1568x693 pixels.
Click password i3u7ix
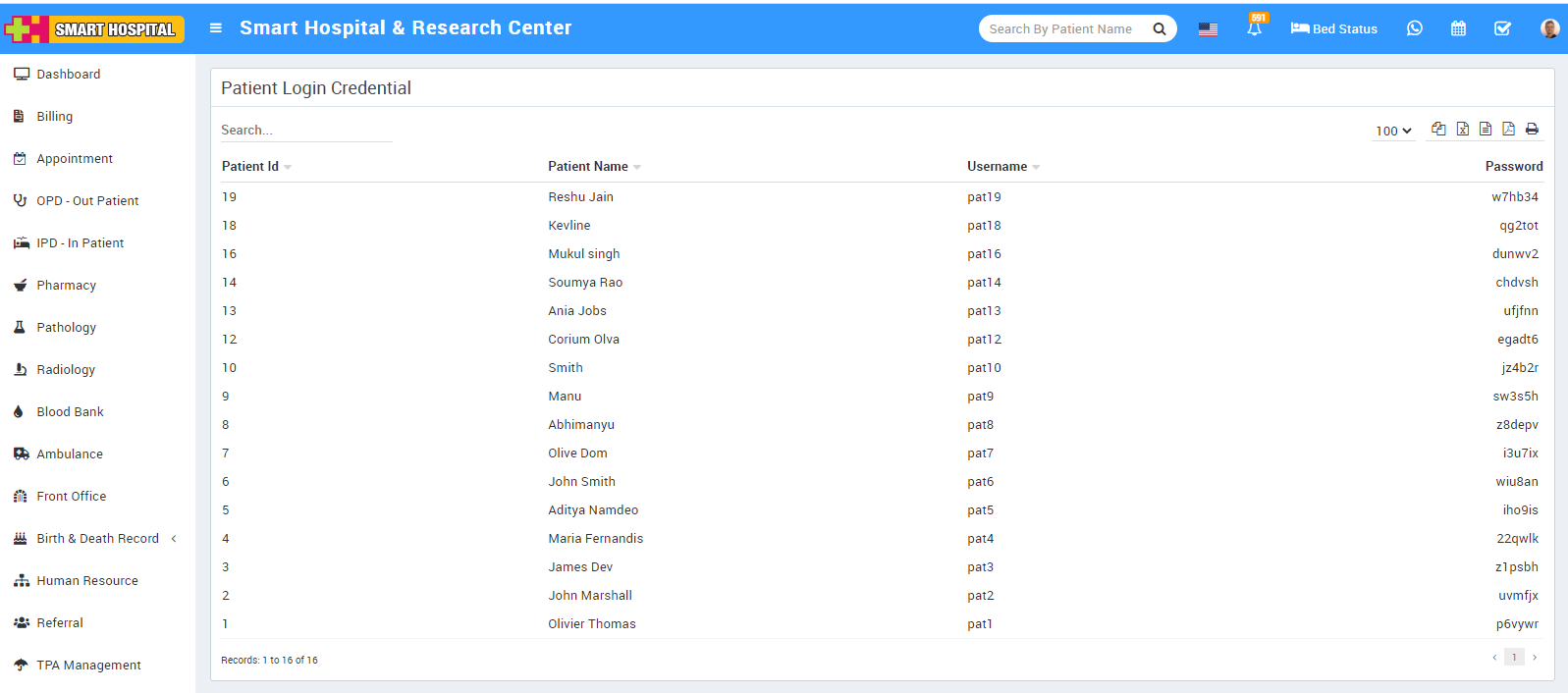(1521, 453)
